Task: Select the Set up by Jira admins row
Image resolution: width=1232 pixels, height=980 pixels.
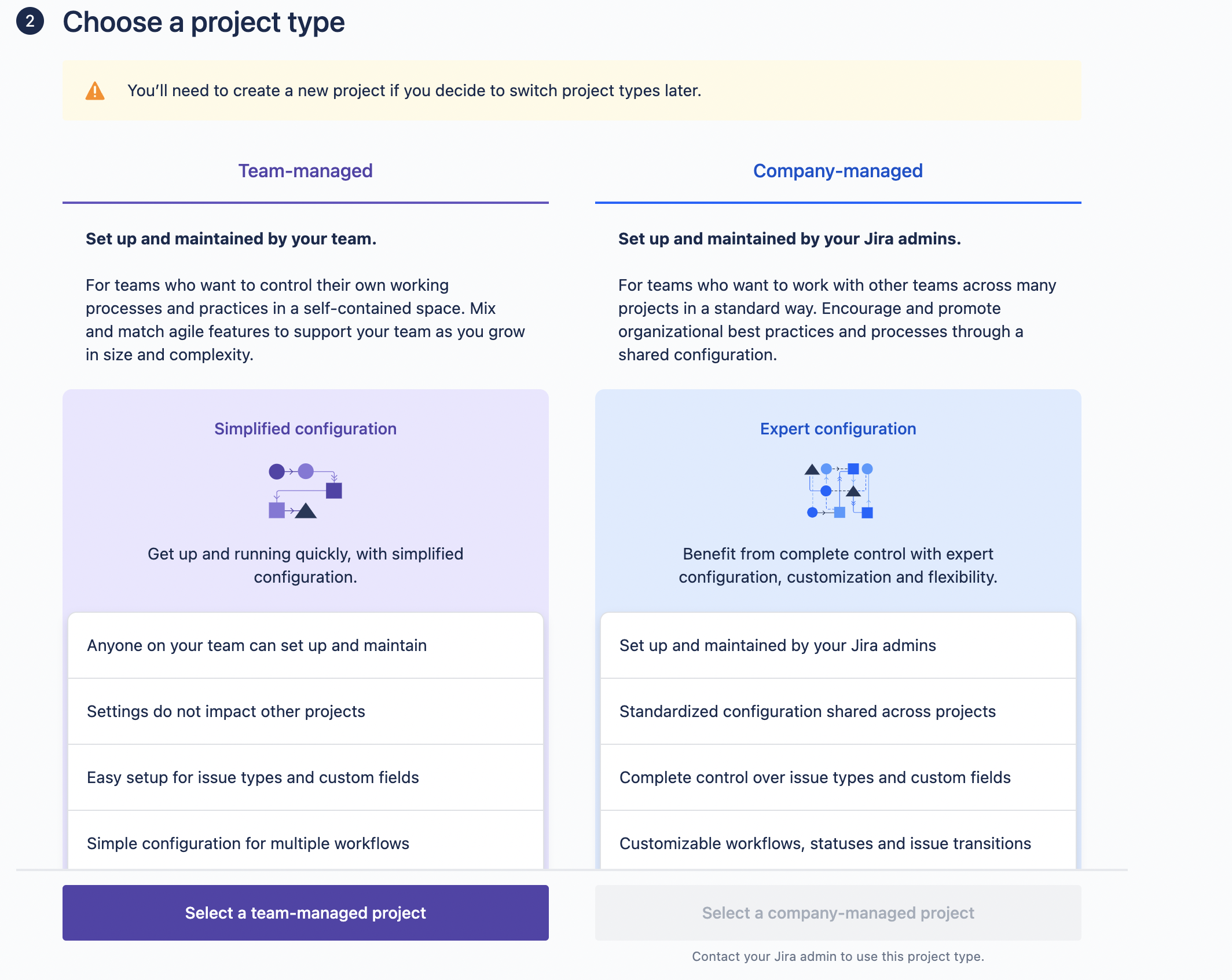Action: (x=838, y=645)
